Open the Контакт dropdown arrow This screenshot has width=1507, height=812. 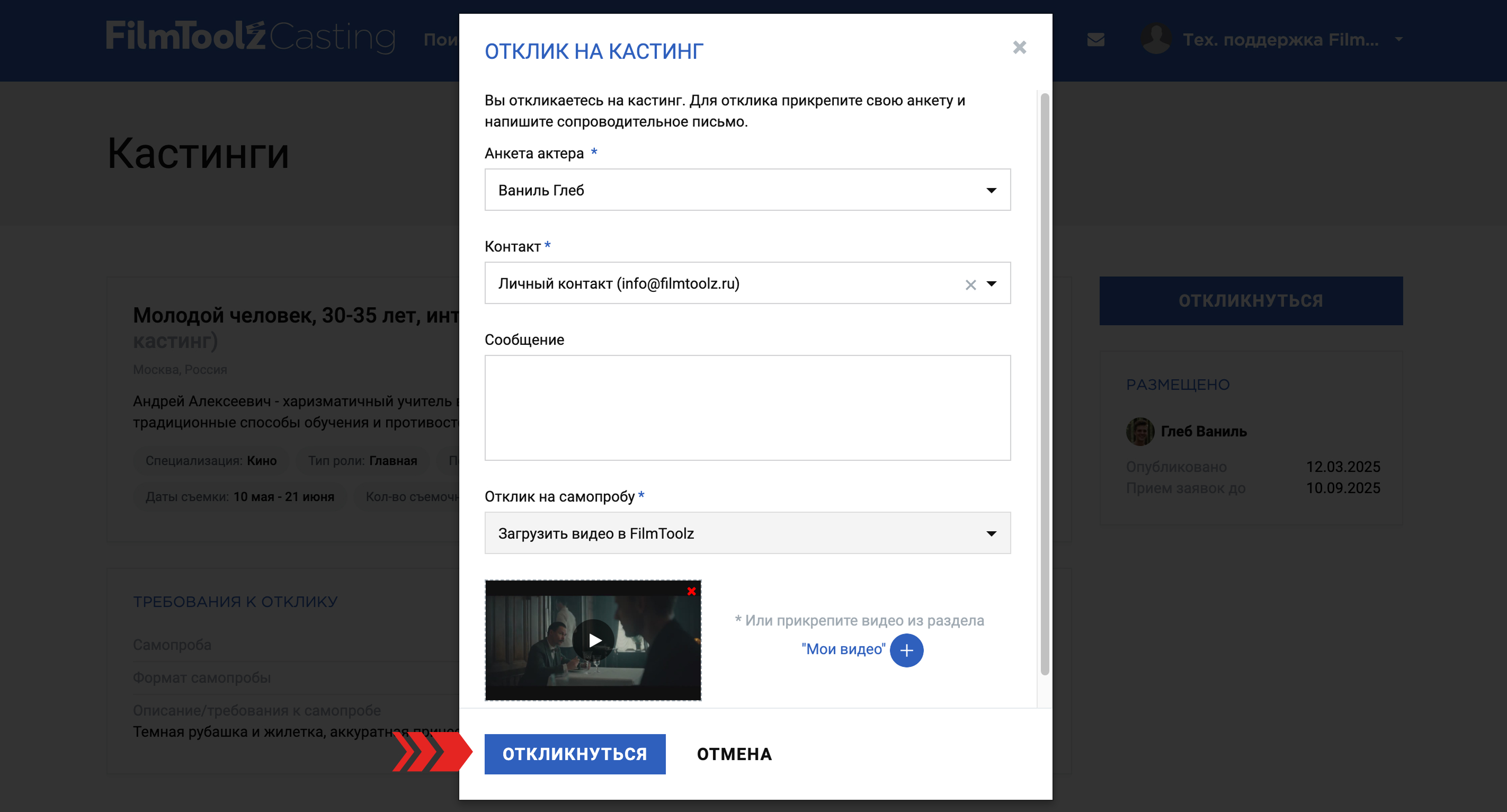(991, 284)
